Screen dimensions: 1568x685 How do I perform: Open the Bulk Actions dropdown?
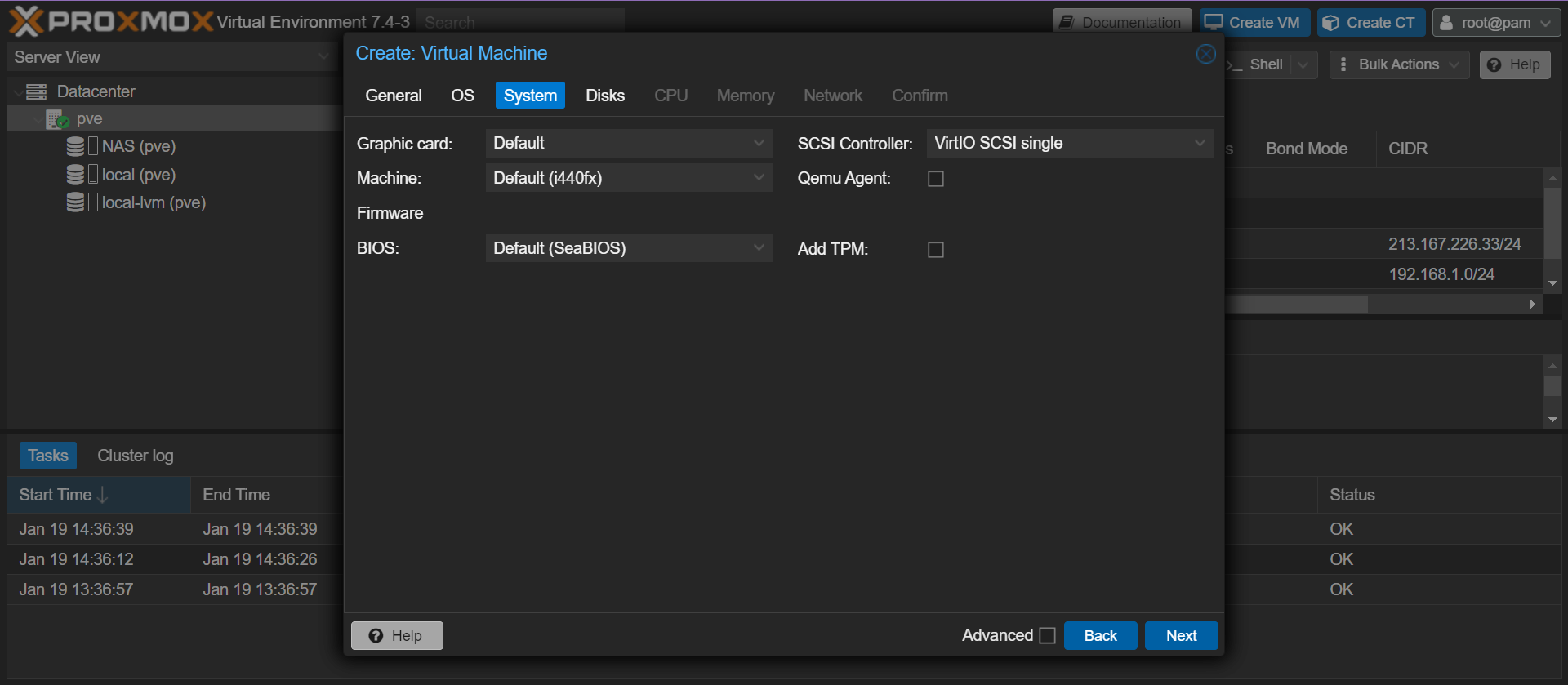coord(1400,64)
